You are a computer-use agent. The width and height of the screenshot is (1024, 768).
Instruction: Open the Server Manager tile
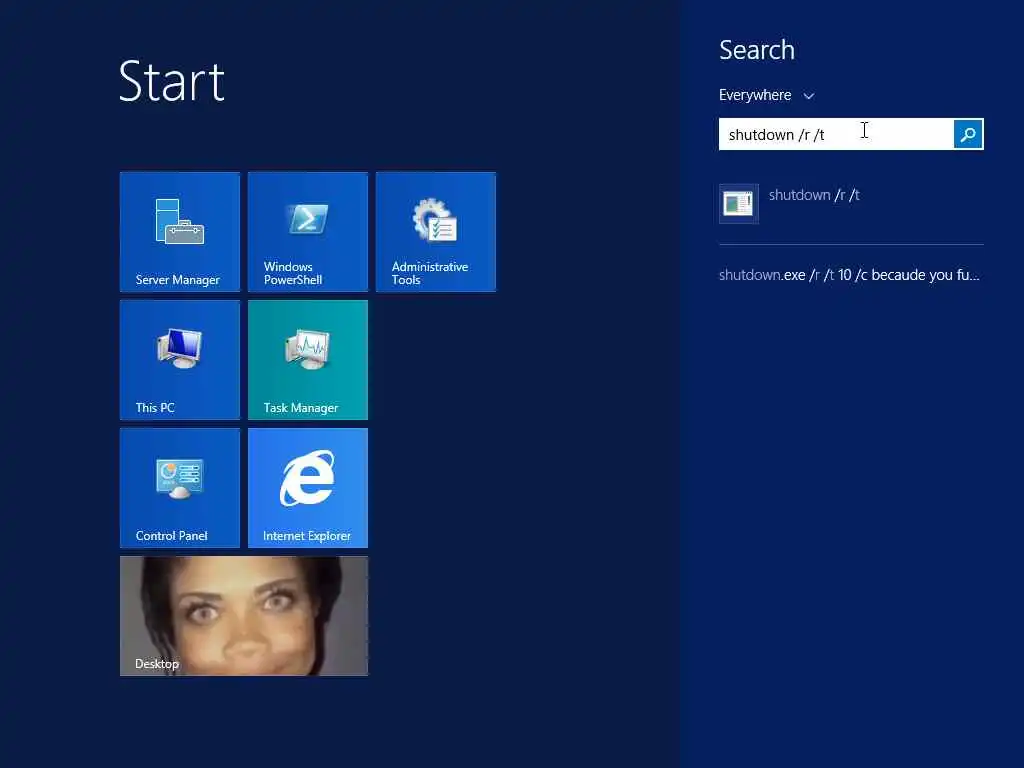[x=180, y=232]
